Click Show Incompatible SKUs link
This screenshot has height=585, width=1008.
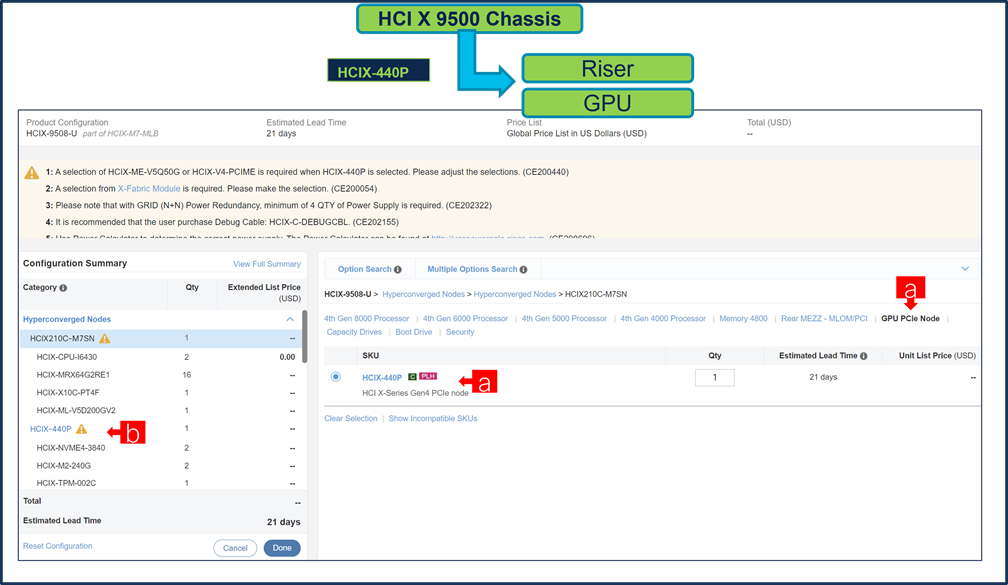click(433, 418)
